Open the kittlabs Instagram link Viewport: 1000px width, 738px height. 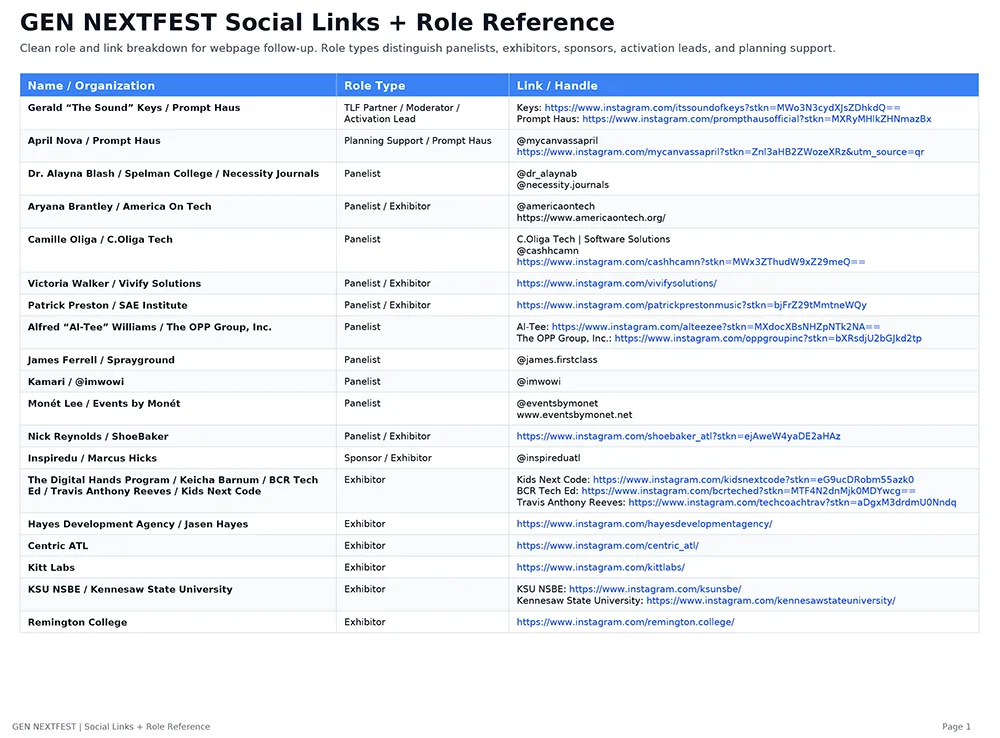[601, 568]
